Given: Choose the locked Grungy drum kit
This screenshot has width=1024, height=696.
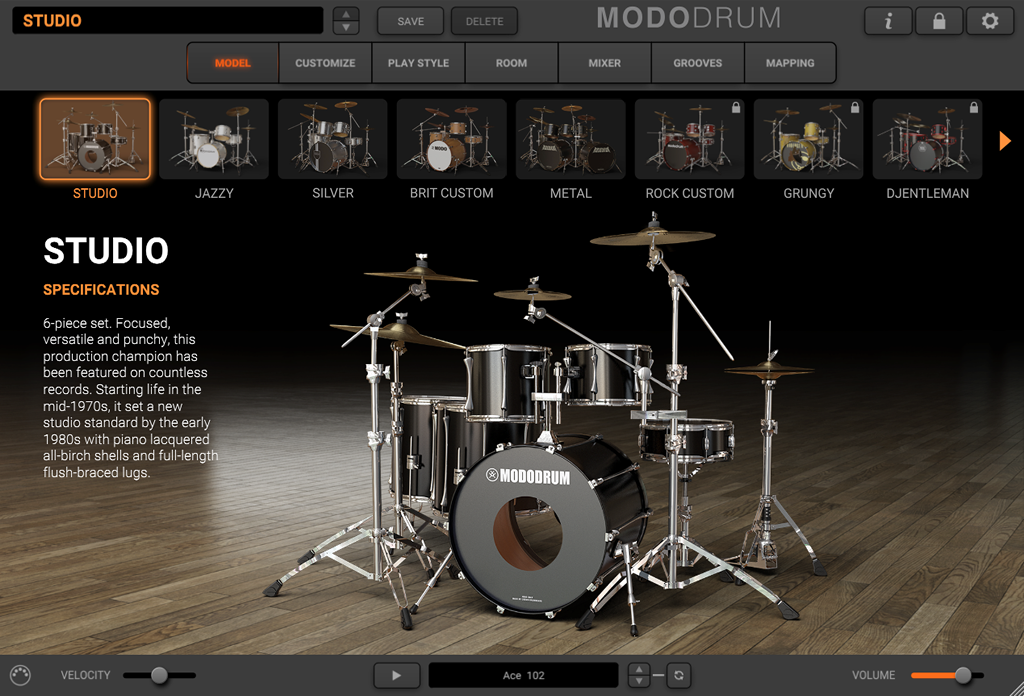Looking at the screenshot, I should tap(808, 139).
